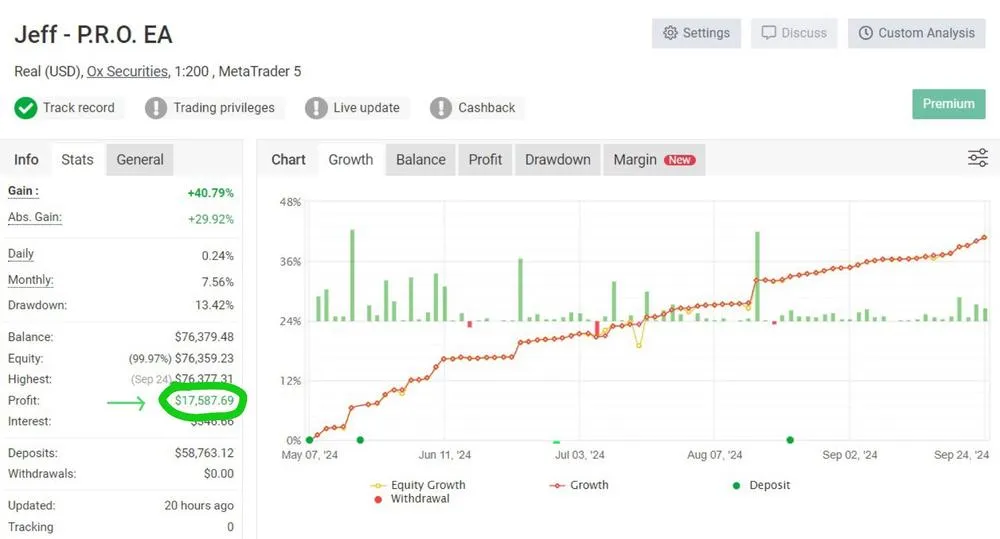The width and height of the screenshot is (1000, 539).
Task: Open chart filter sliders icon
Action: pyautogui.click(x=978, y=158)
